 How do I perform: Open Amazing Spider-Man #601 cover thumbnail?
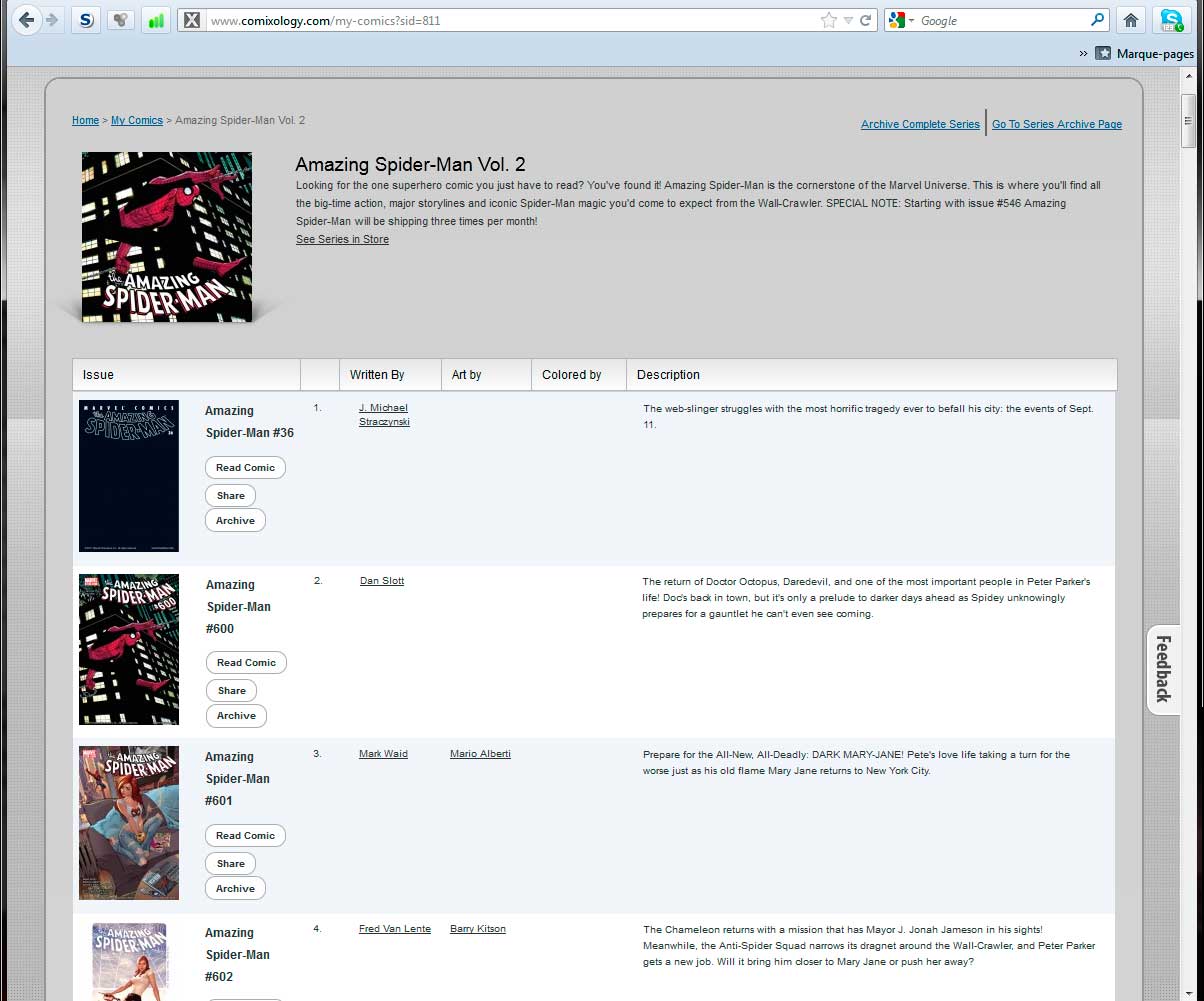(129, 823)
